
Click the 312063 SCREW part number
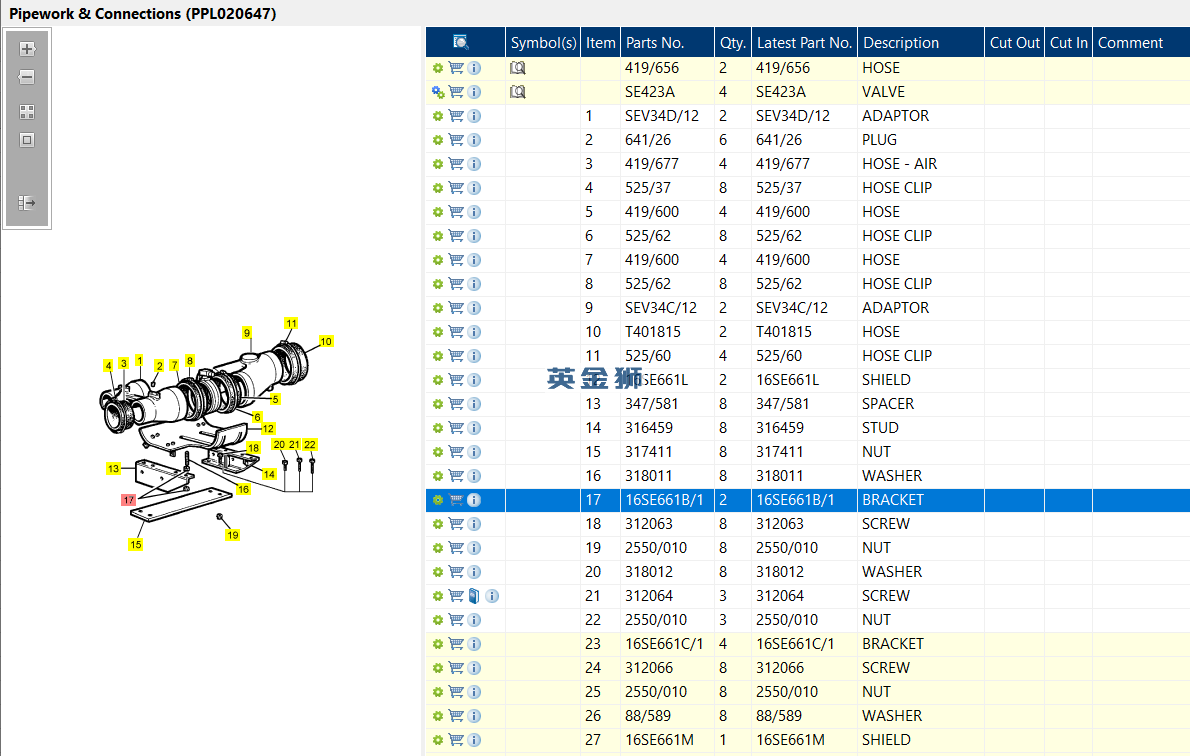pos(649,524)
